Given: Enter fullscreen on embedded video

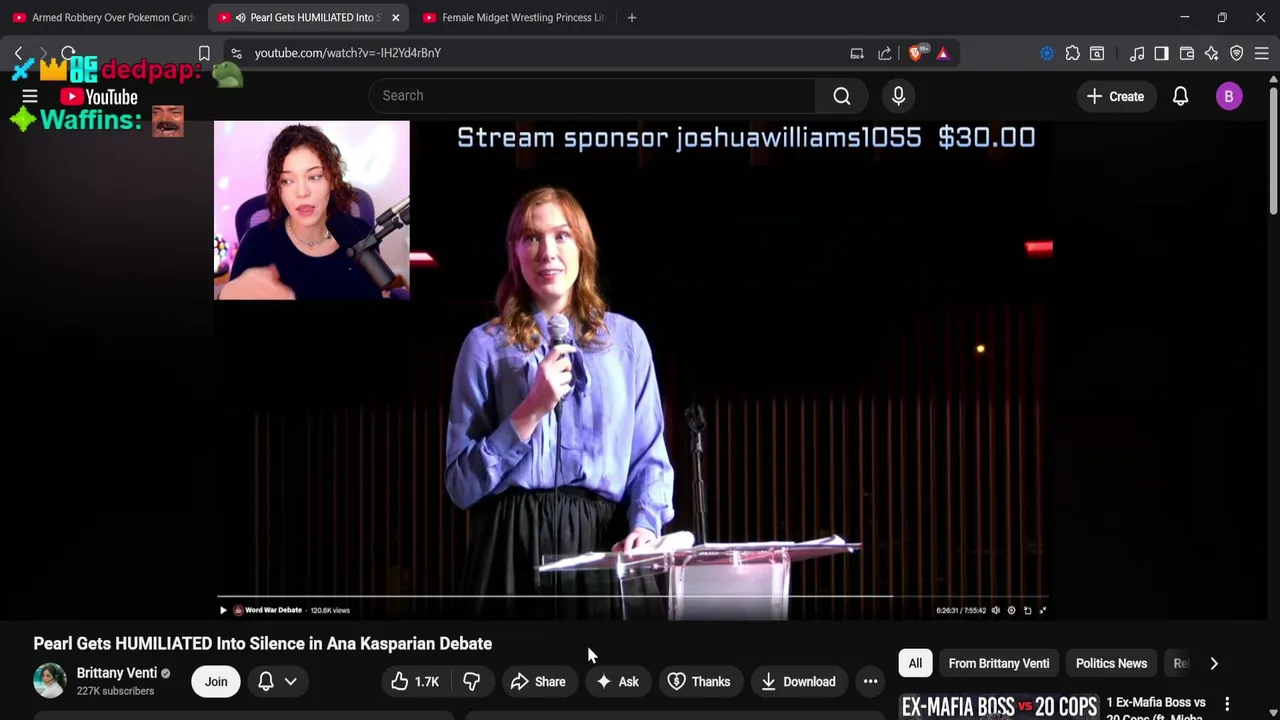Looking at the screenshot, I should 1043,610.
